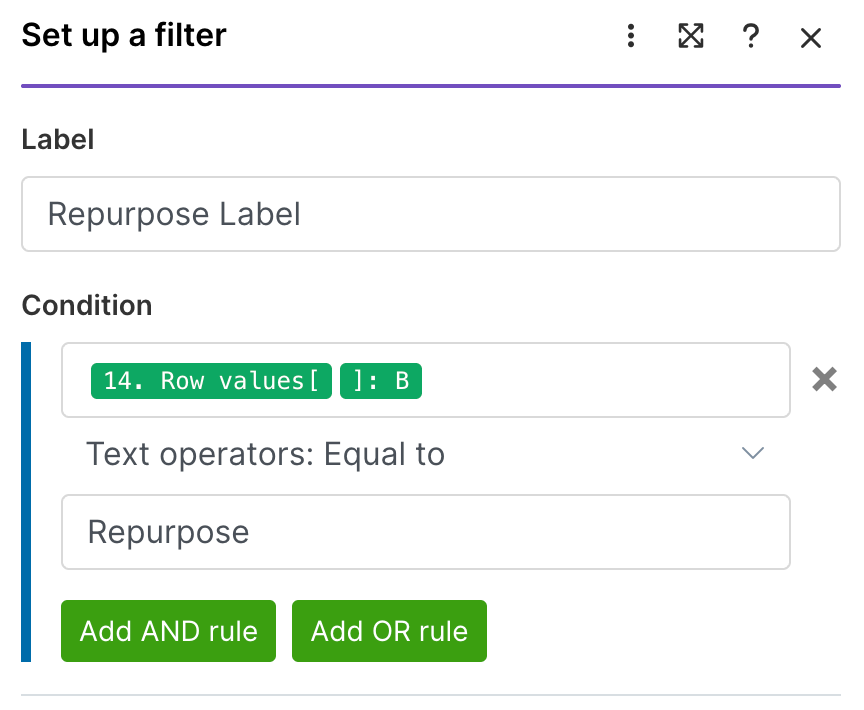The image size is (864, 710).
Task: Click the gray divider below the rule buttons
Action: pos(430,695)
